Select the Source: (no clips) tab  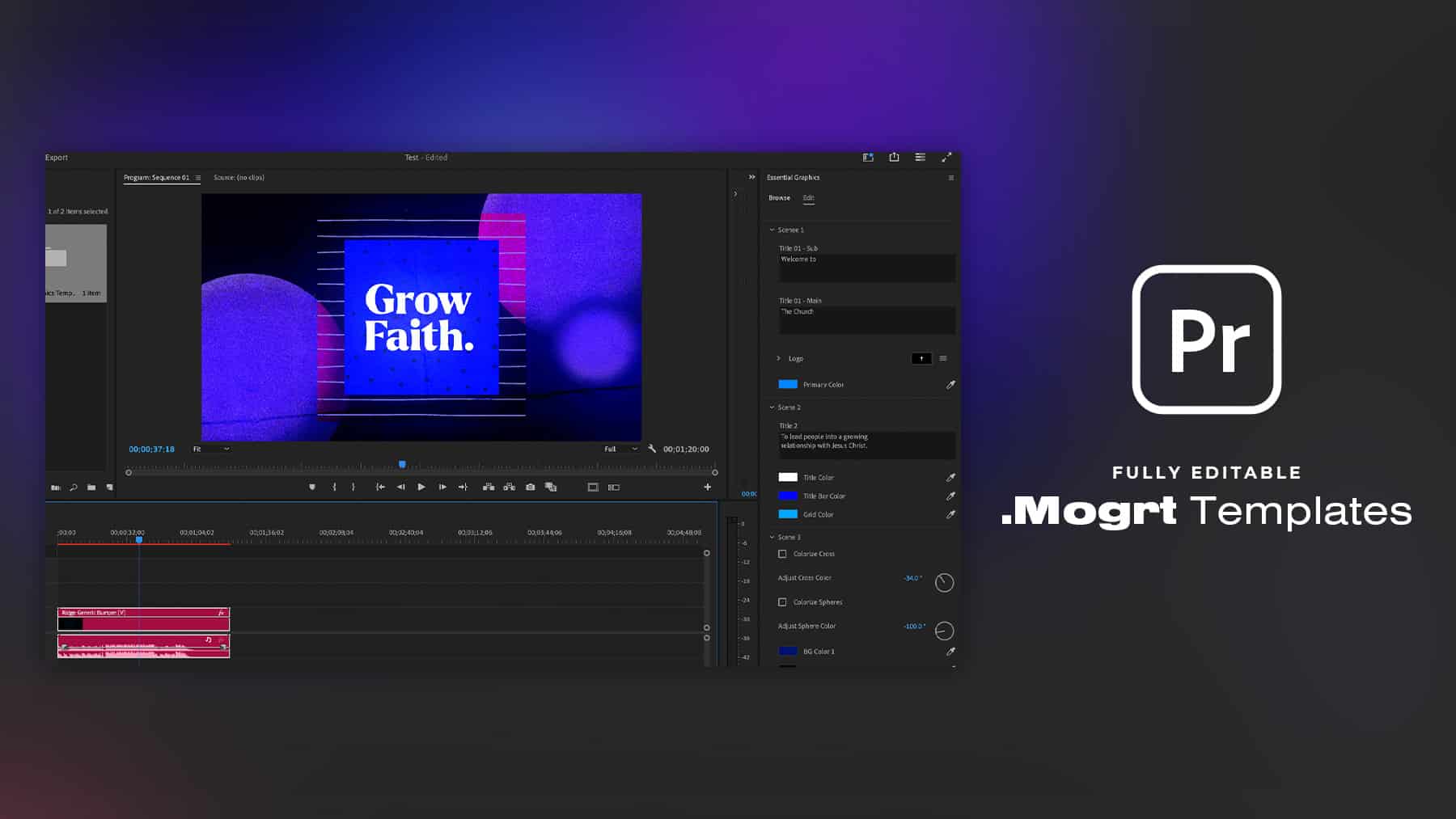pyautogui.click(x=239, y=178)
